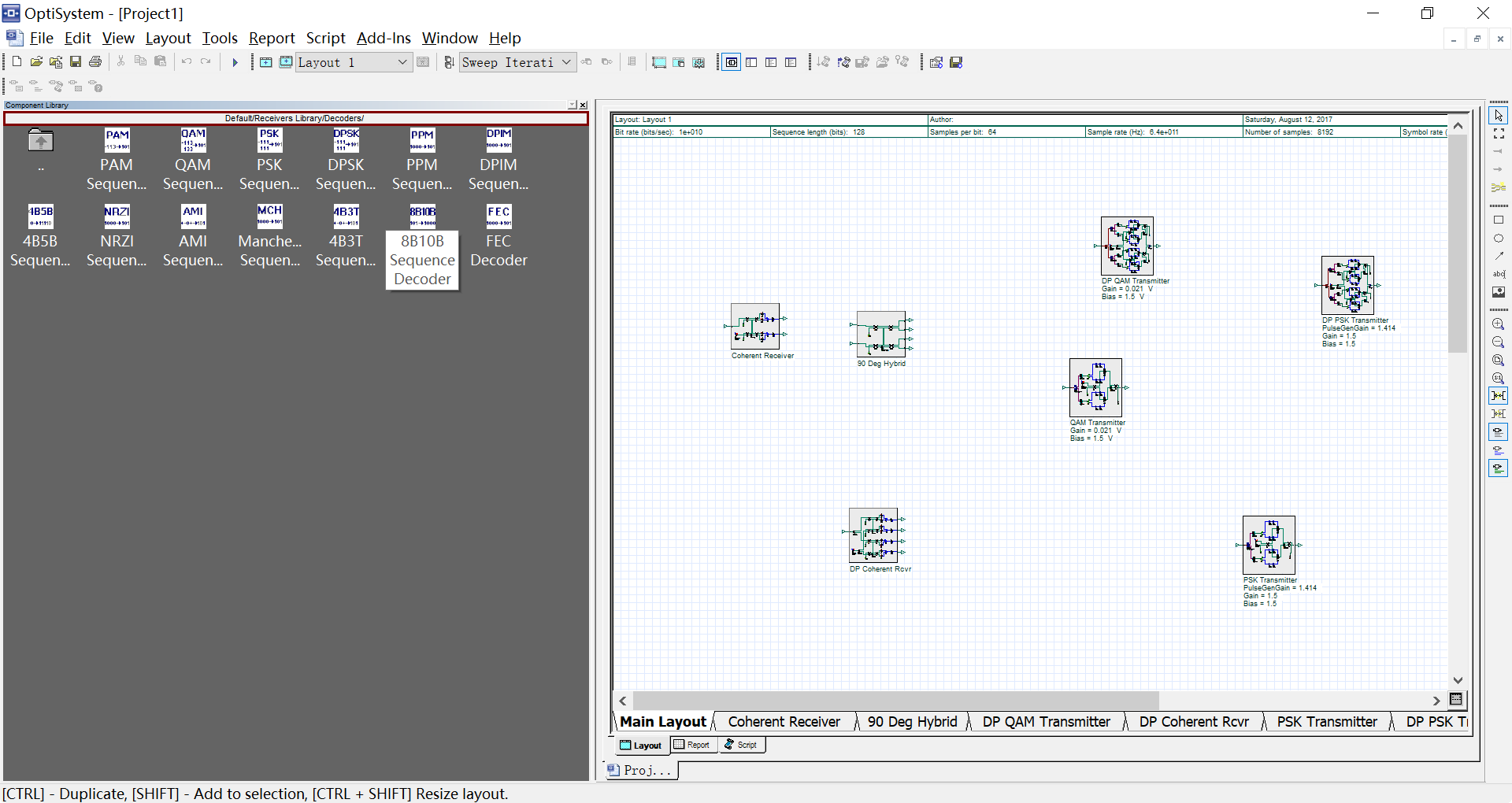This screenshot has height=803, width=1512.
Task: Open the Add-Ins menu
Action: tap(384, 38)
